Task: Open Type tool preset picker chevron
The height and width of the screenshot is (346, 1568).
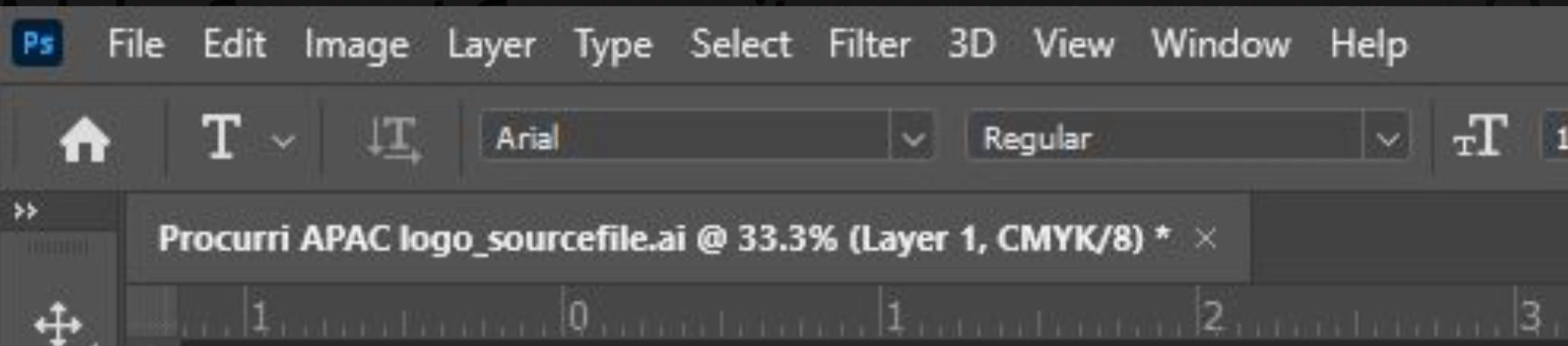Action: (283, 141)
